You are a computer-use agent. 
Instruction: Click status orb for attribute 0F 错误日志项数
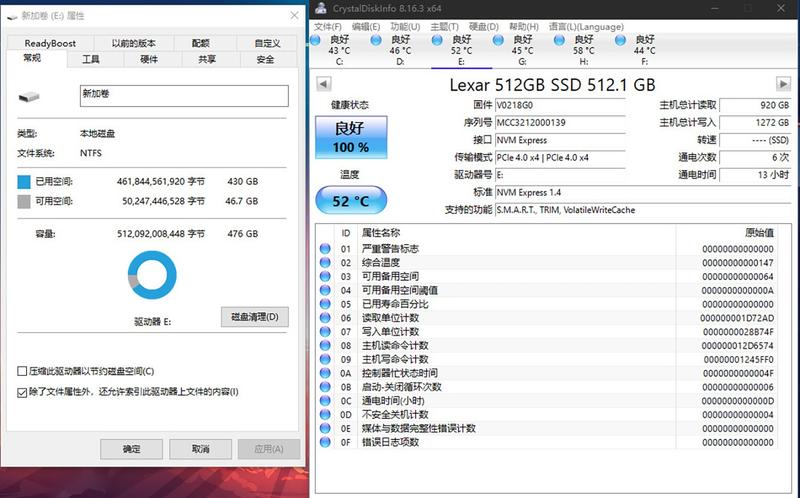(325, 442)
